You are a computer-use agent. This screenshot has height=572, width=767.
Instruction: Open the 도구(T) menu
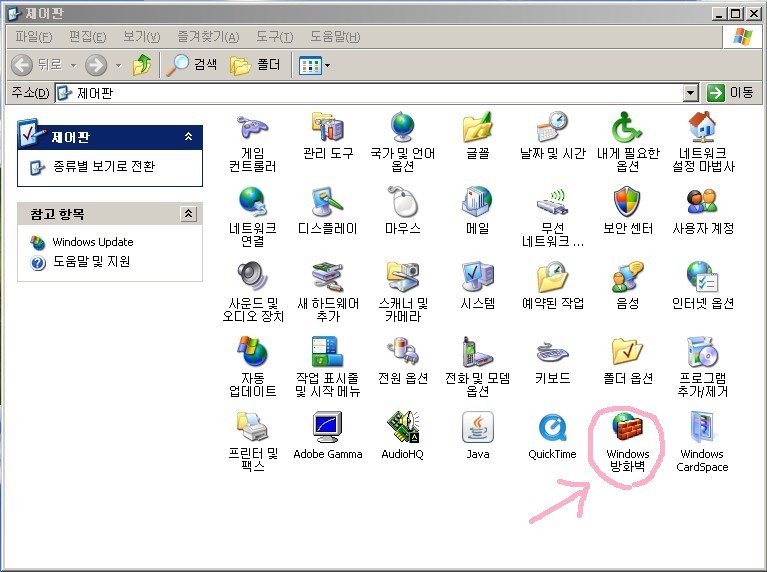pyautogui.click(x=274, y=37)
